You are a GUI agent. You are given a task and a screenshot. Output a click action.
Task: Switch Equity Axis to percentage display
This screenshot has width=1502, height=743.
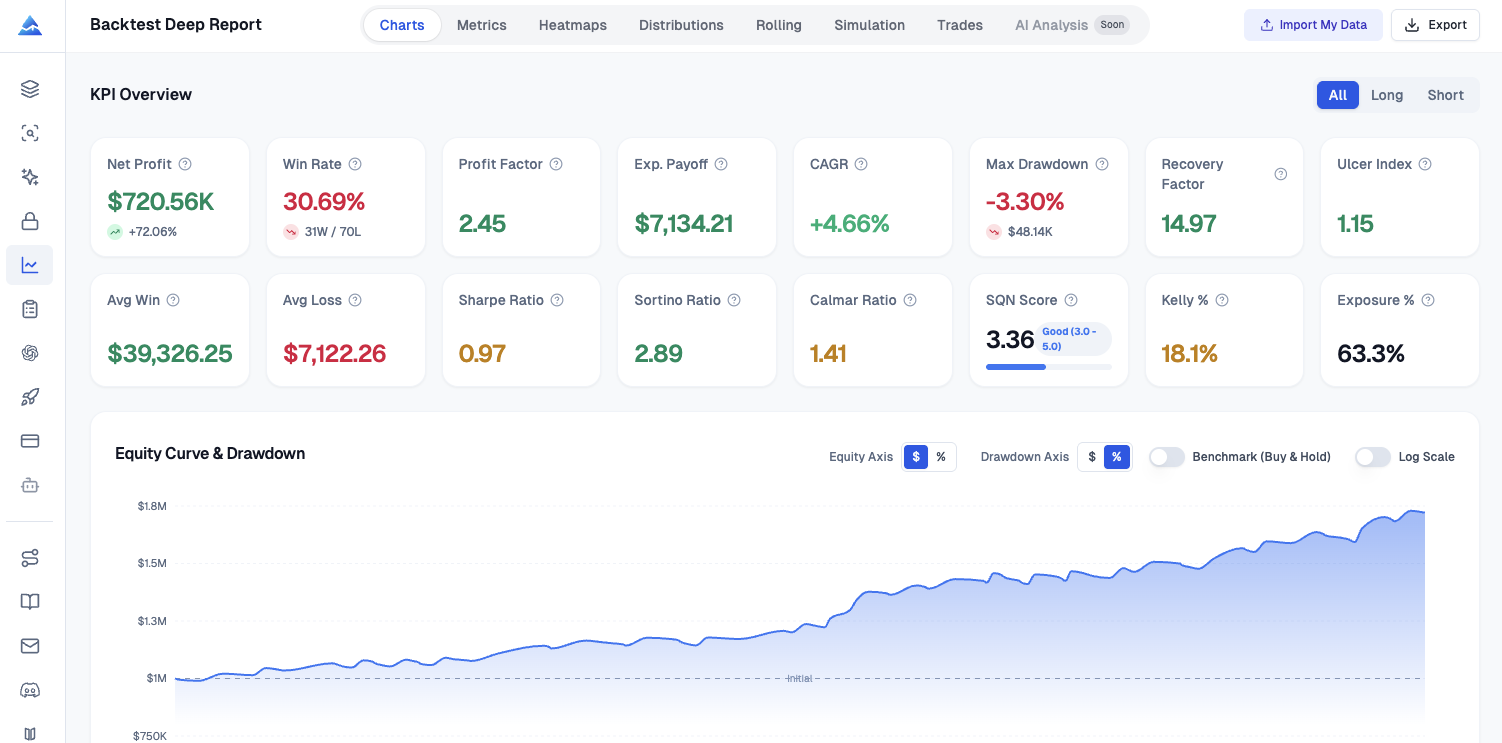coord(941,456)
